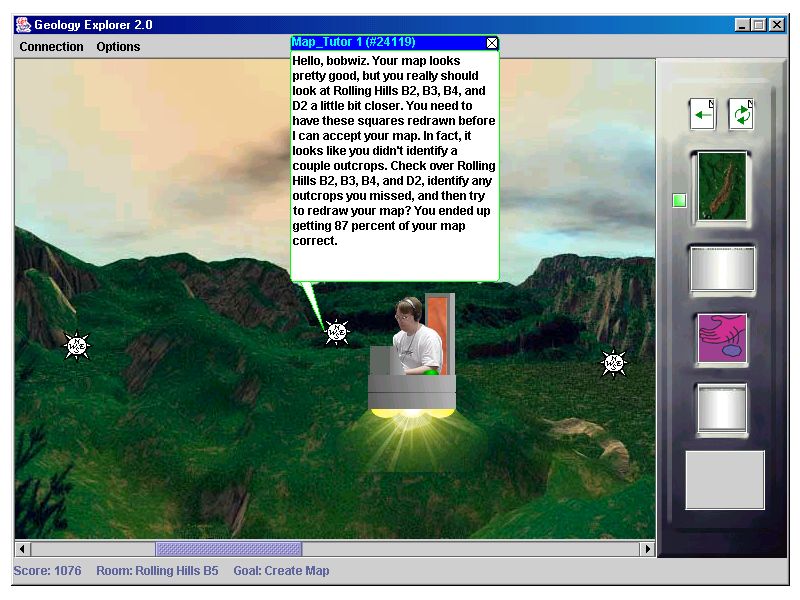
Task: Toggle the small green indicator square
Action: (680, 201)
